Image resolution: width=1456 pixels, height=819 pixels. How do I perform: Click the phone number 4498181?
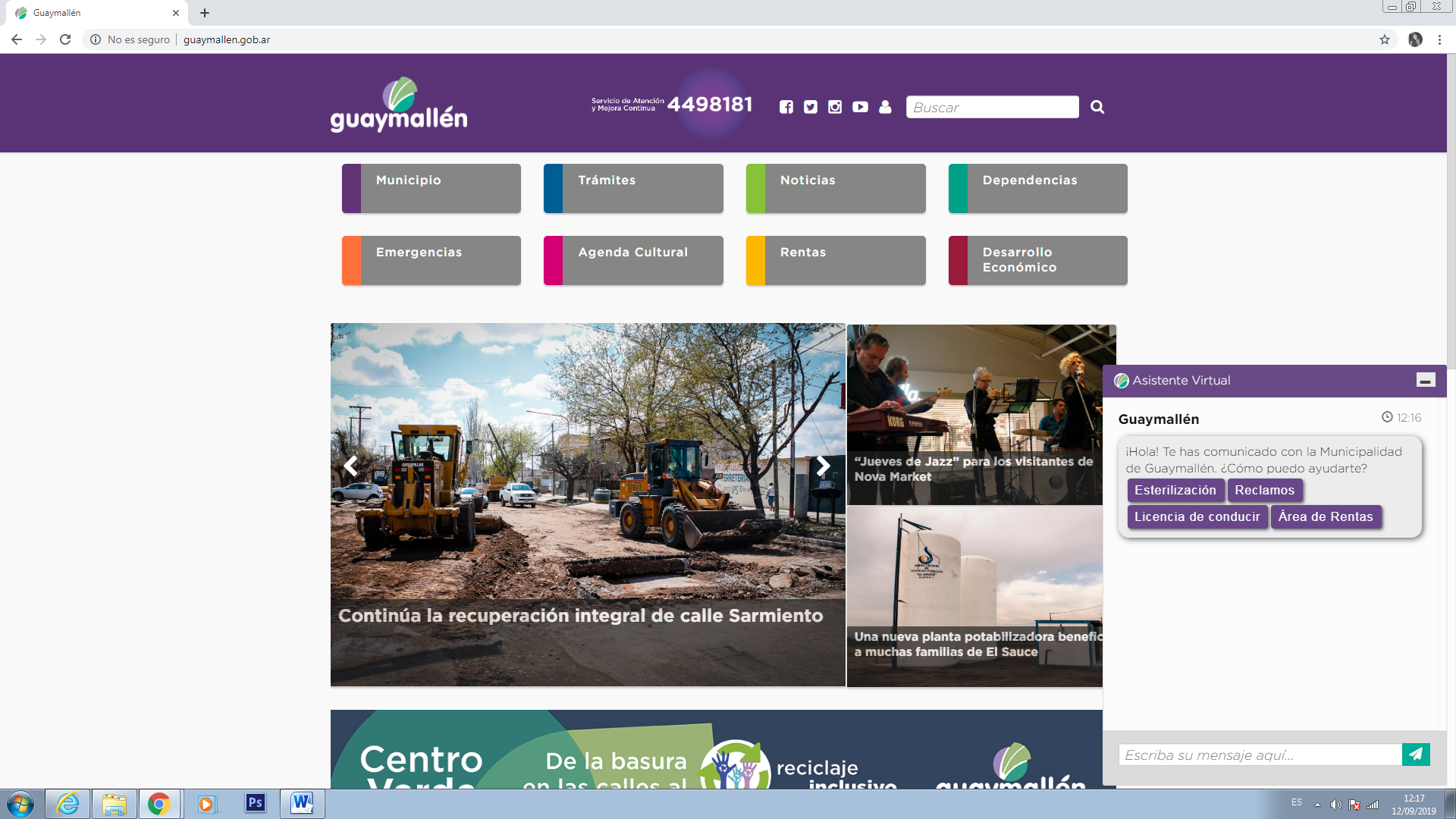(710, 105)
